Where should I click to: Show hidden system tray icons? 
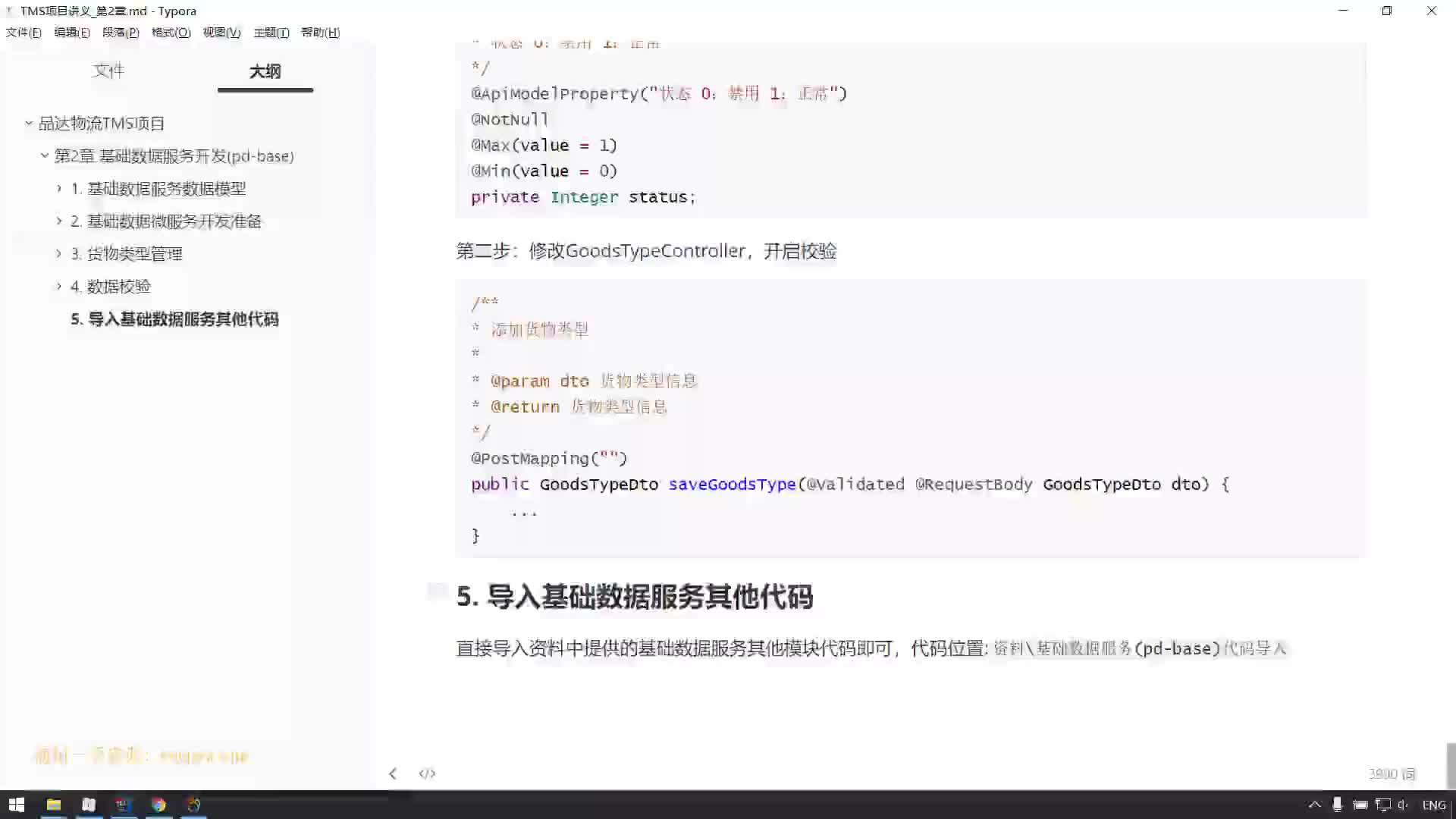1315,805
